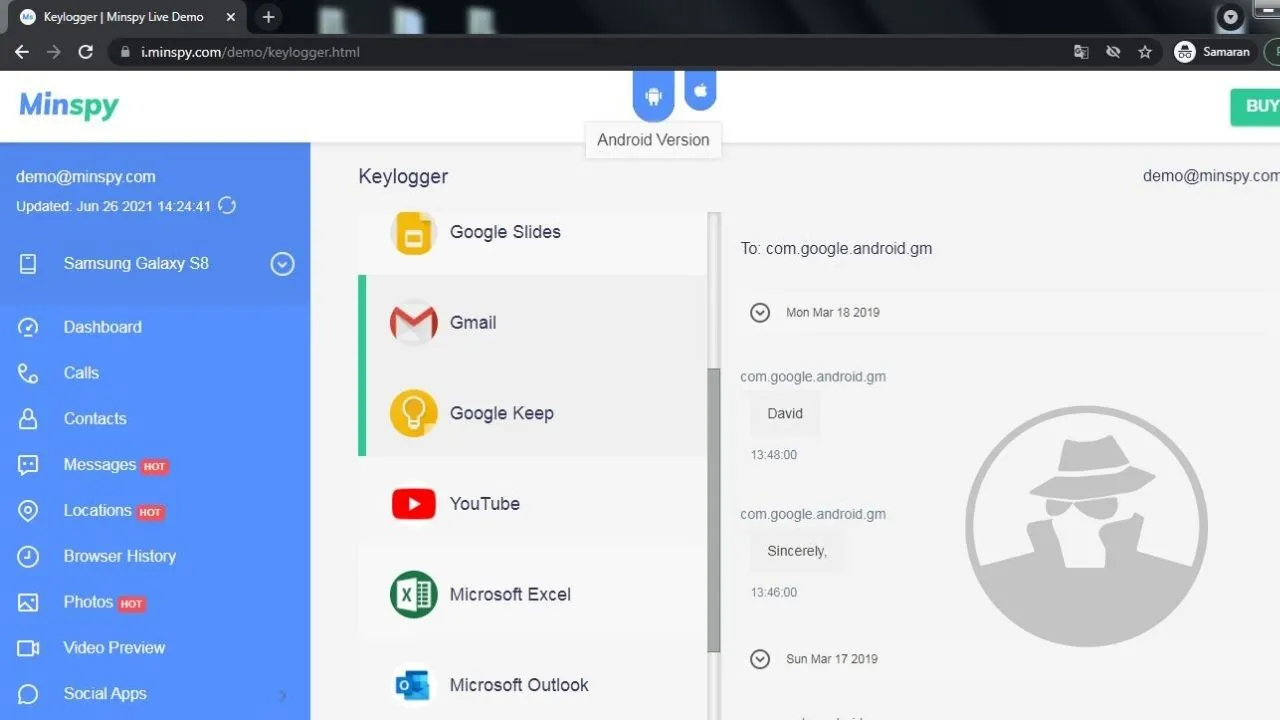Click the Contacts person icon
The width and height of the screenshot is (1280, 720).
(28, 419)
